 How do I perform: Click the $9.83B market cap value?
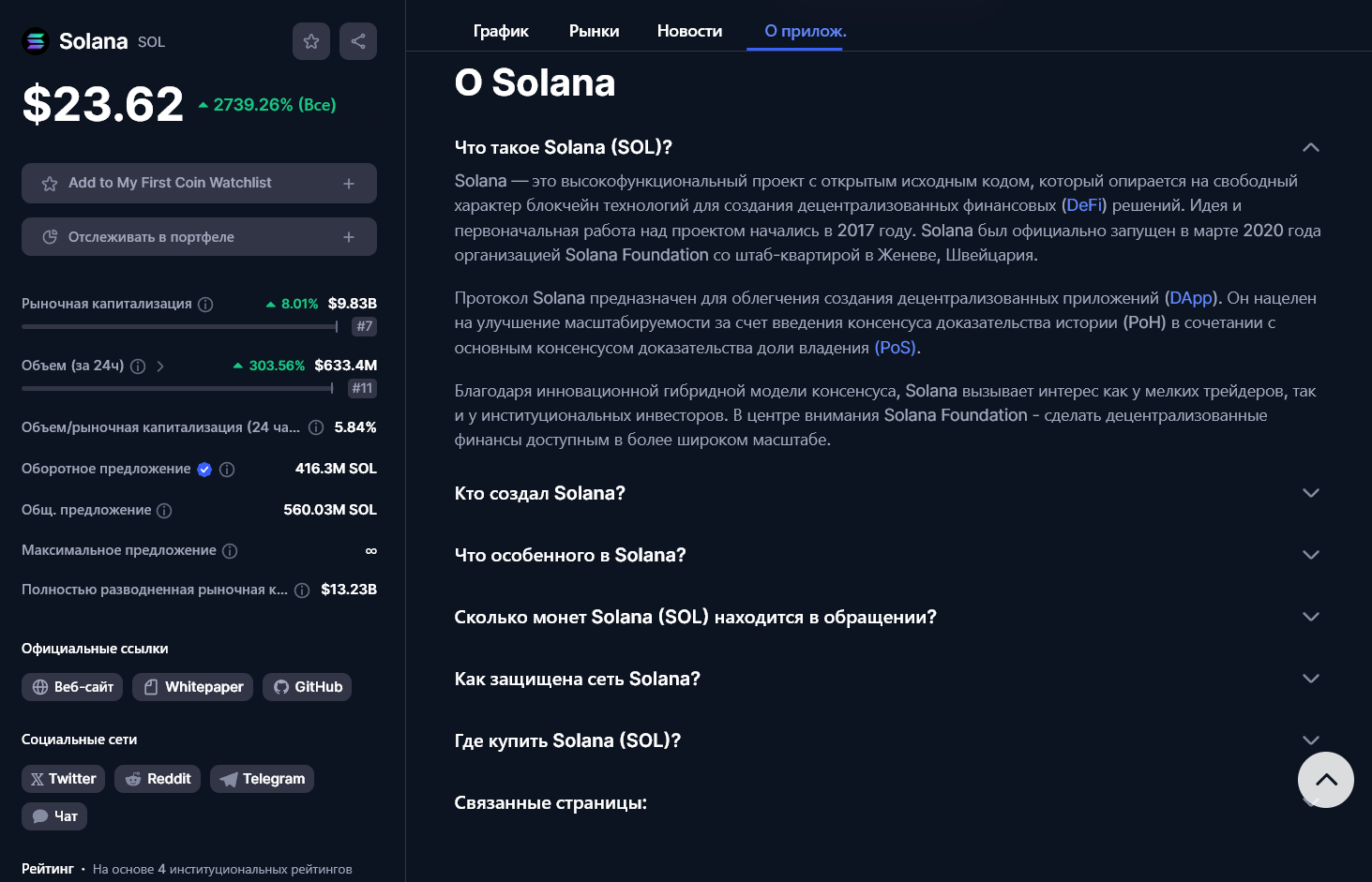point(353,304)
